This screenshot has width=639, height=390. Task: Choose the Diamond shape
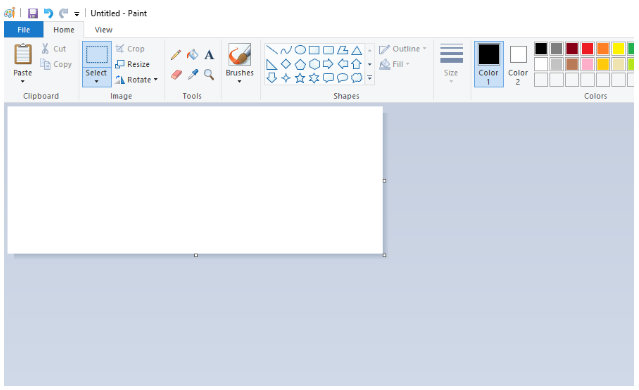tap(286, 64)
